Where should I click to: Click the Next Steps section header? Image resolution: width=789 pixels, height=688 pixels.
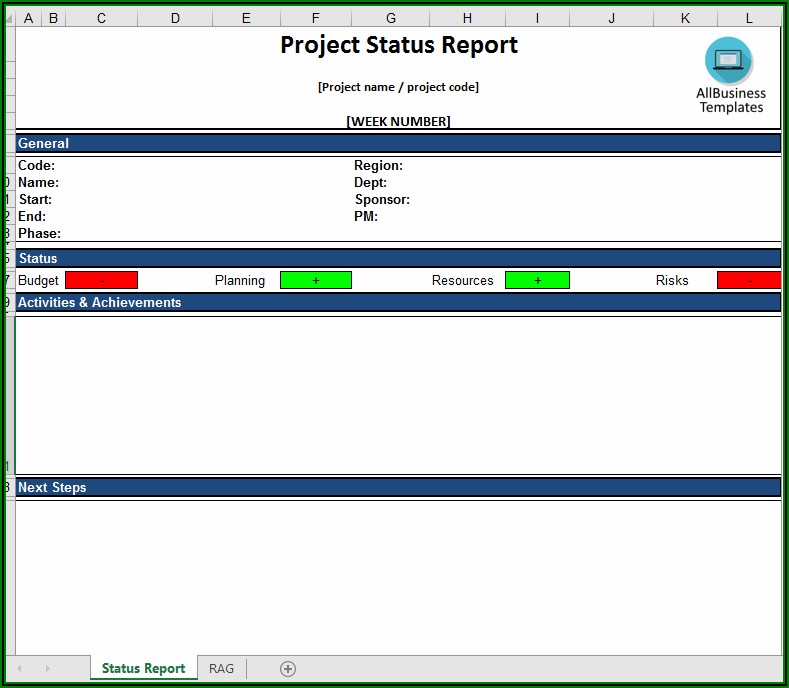click(52, 487)
